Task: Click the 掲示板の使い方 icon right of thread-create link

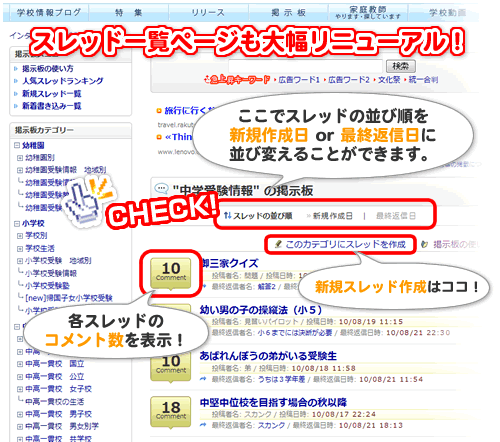Action: coord(424,244)
